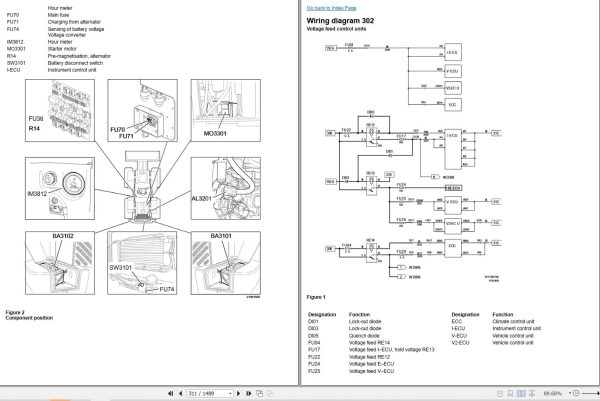The height and width of the screenshot is (401, 600).
Task: Click 'Voltage feed V-ECU' table entry
Action: [x=371, y=371]
